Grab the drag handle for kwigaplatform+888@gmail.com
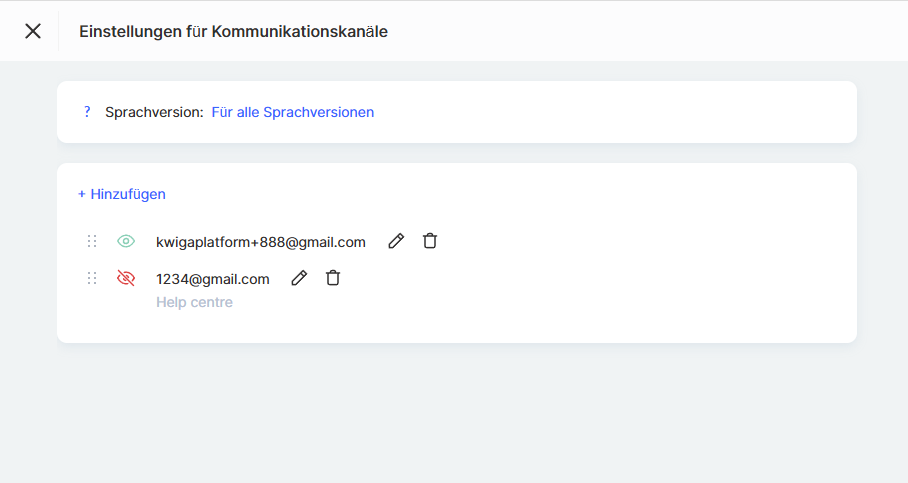 (92, 241)
